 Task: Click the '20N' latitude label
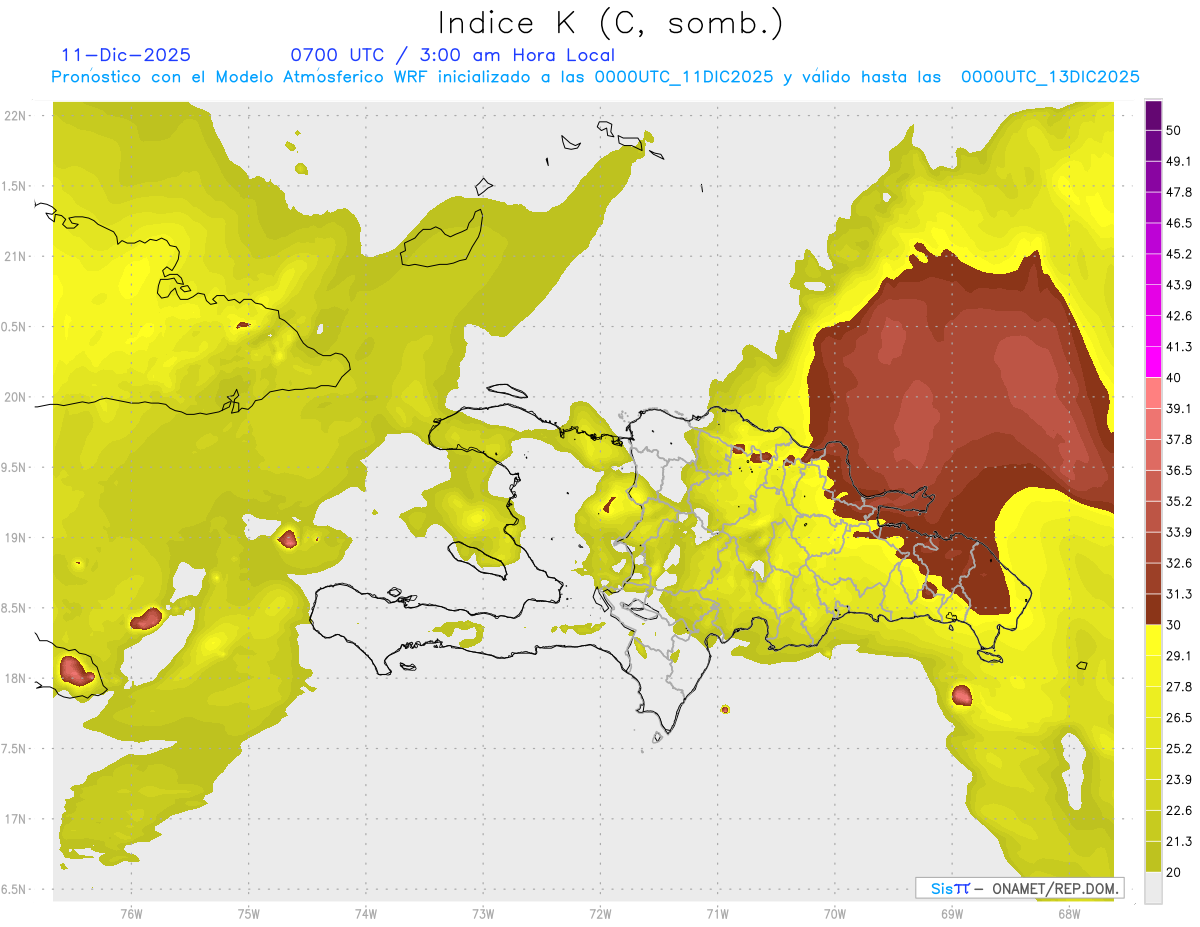16,397
